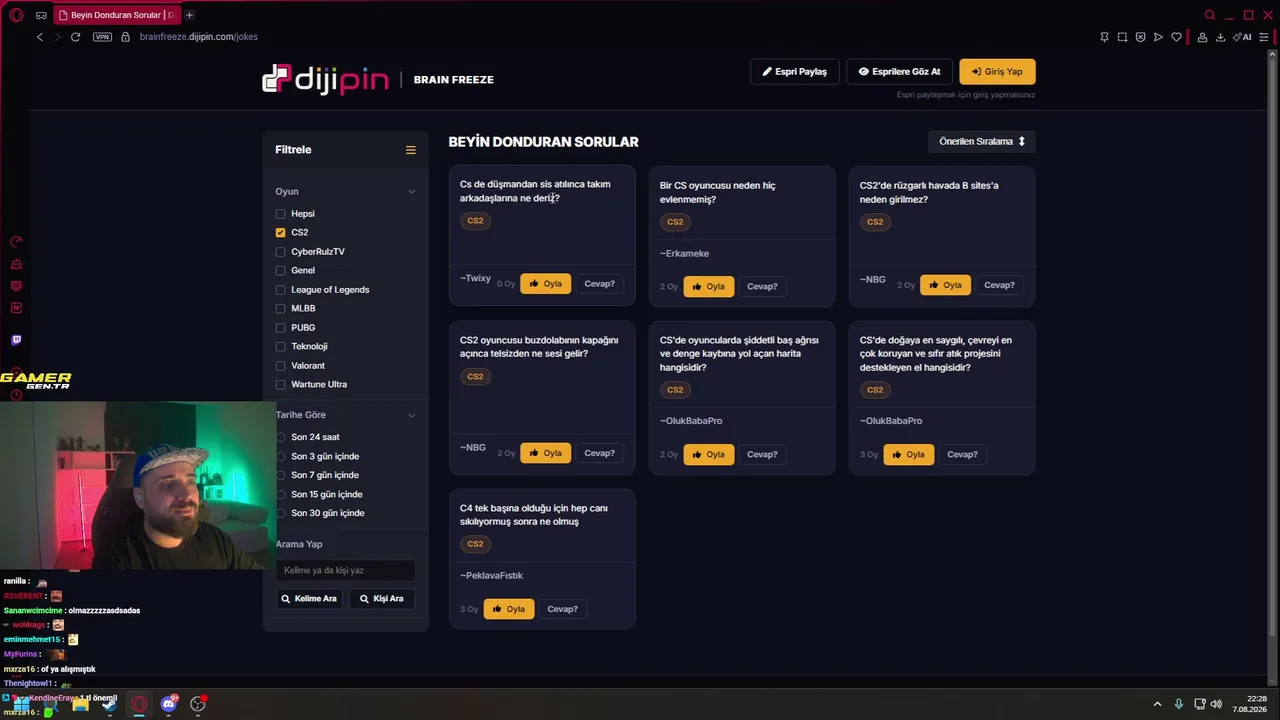Take a snapshot with the capture icon

coord(1122,37)
